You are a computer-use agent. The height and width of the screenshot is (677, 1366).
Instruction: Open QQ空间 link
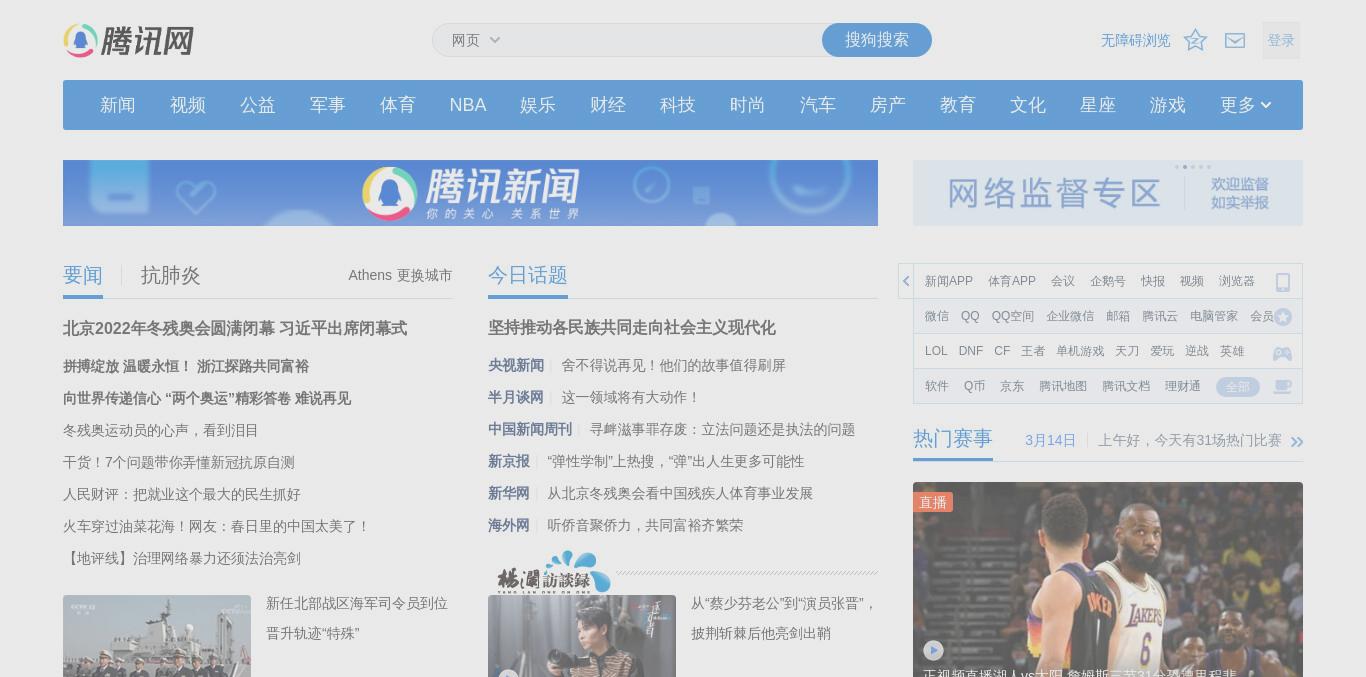(x=1013, y=316)
